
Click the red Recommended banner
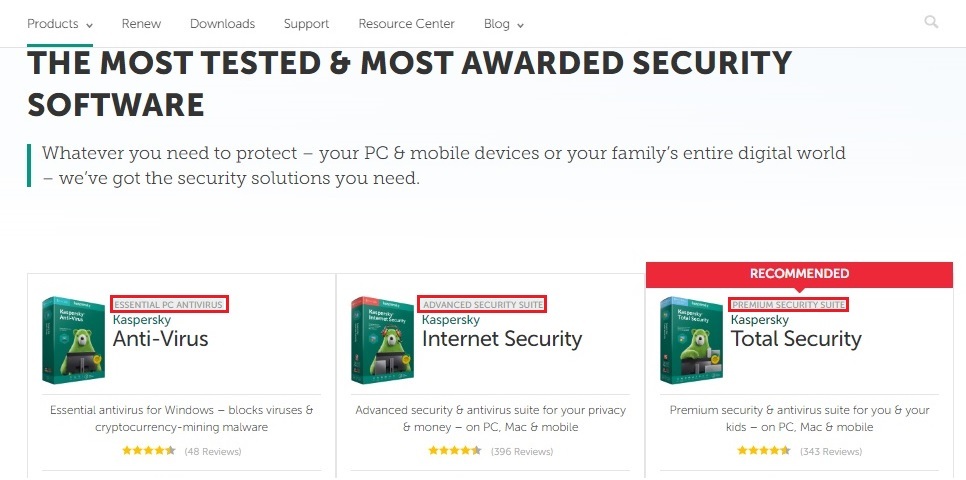[799, 273]
